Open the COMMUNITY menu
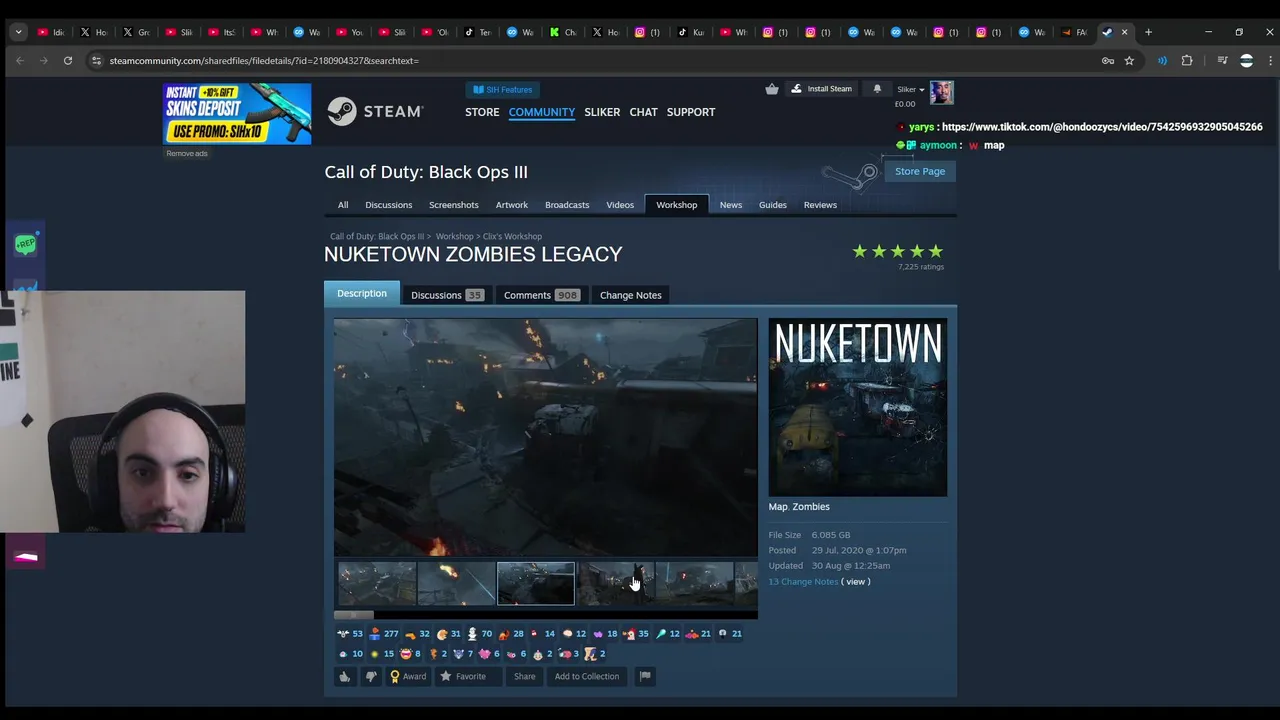The width and height of the screenshot is (1280, 720). coord(541,112)
